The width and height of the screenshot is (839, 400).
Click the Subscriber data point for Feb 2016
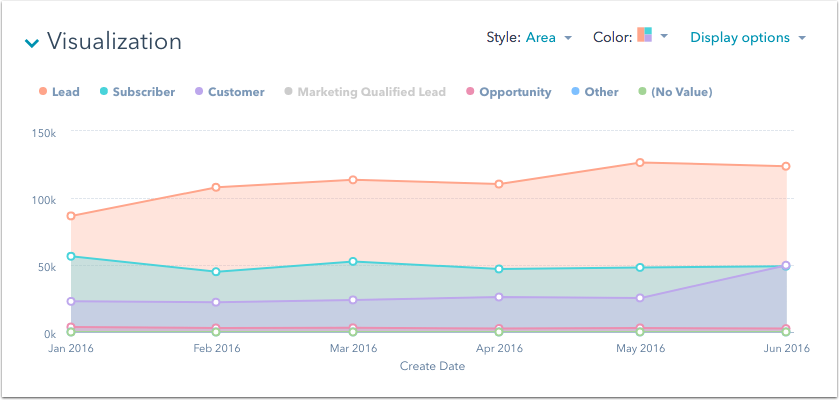tap(216, 272)
